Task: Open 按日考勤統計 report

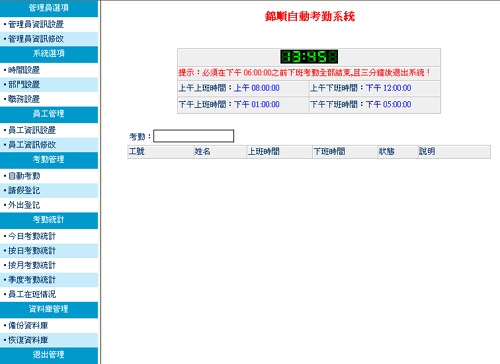Action: click(32, 251)
